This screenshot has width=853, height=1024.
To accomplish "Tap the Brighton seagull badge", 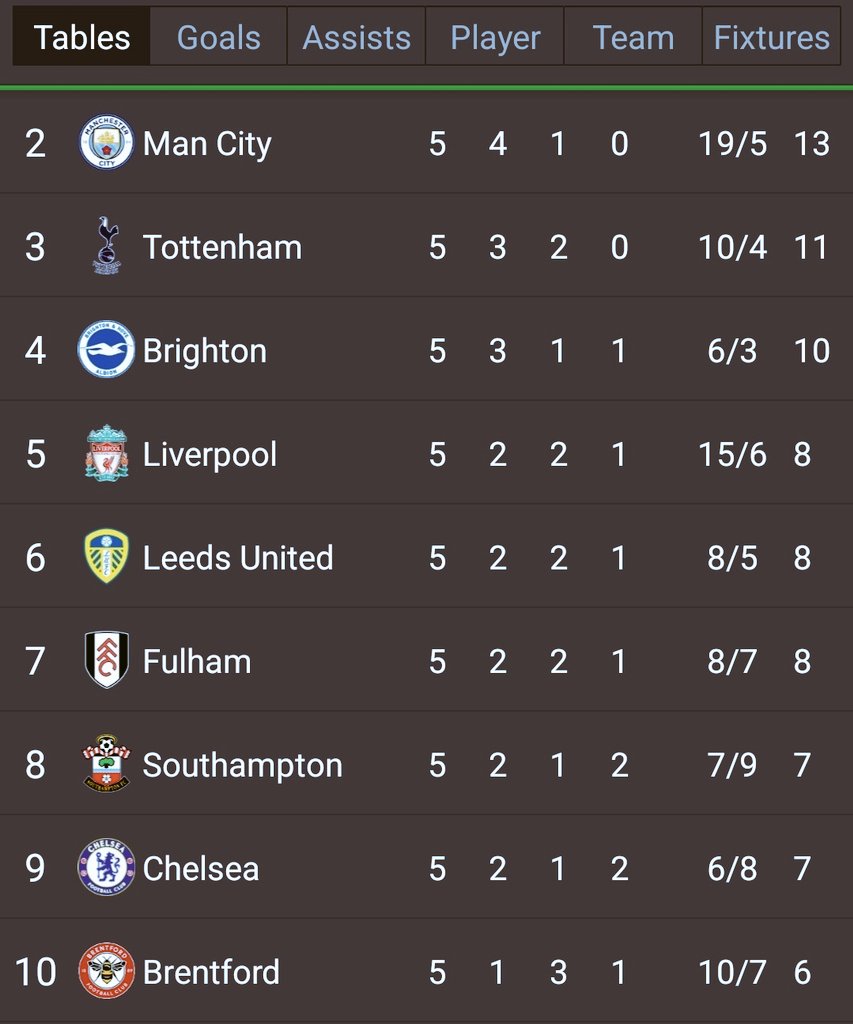I will click(106, 349).
